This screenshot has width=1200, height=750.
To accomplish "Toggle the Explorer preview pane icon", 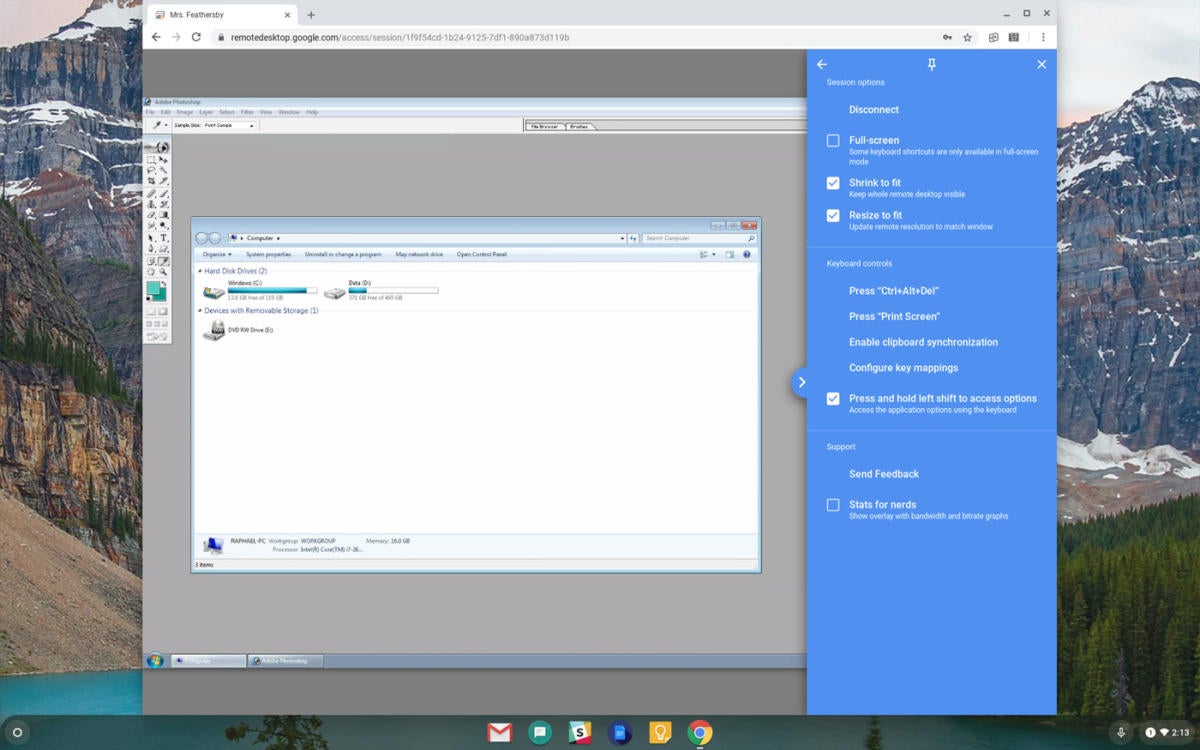I will pyautogui.click(x=730, y=254).
